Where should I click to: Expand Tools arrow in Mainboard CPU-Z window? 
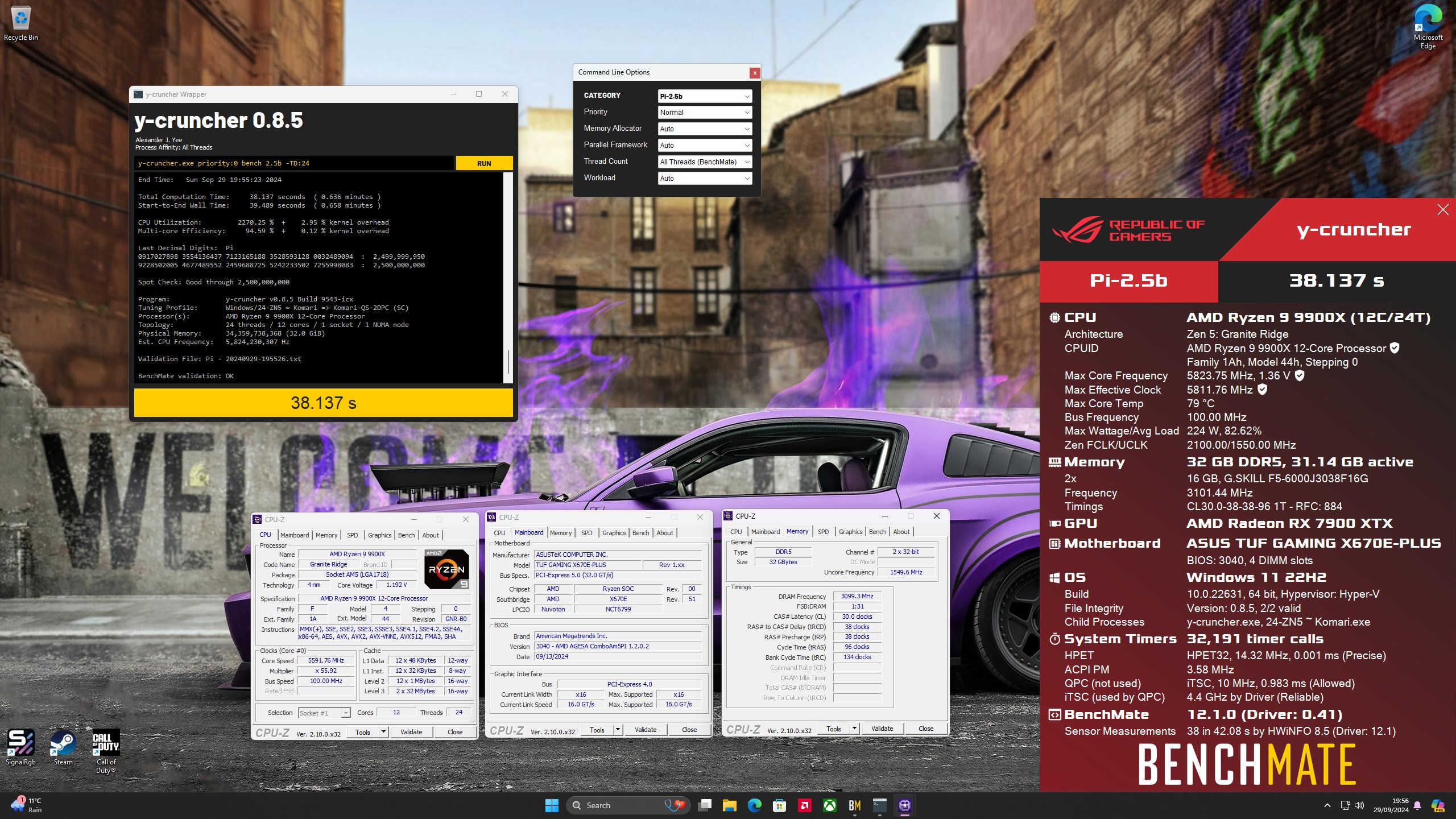click(x=618, y=730)
